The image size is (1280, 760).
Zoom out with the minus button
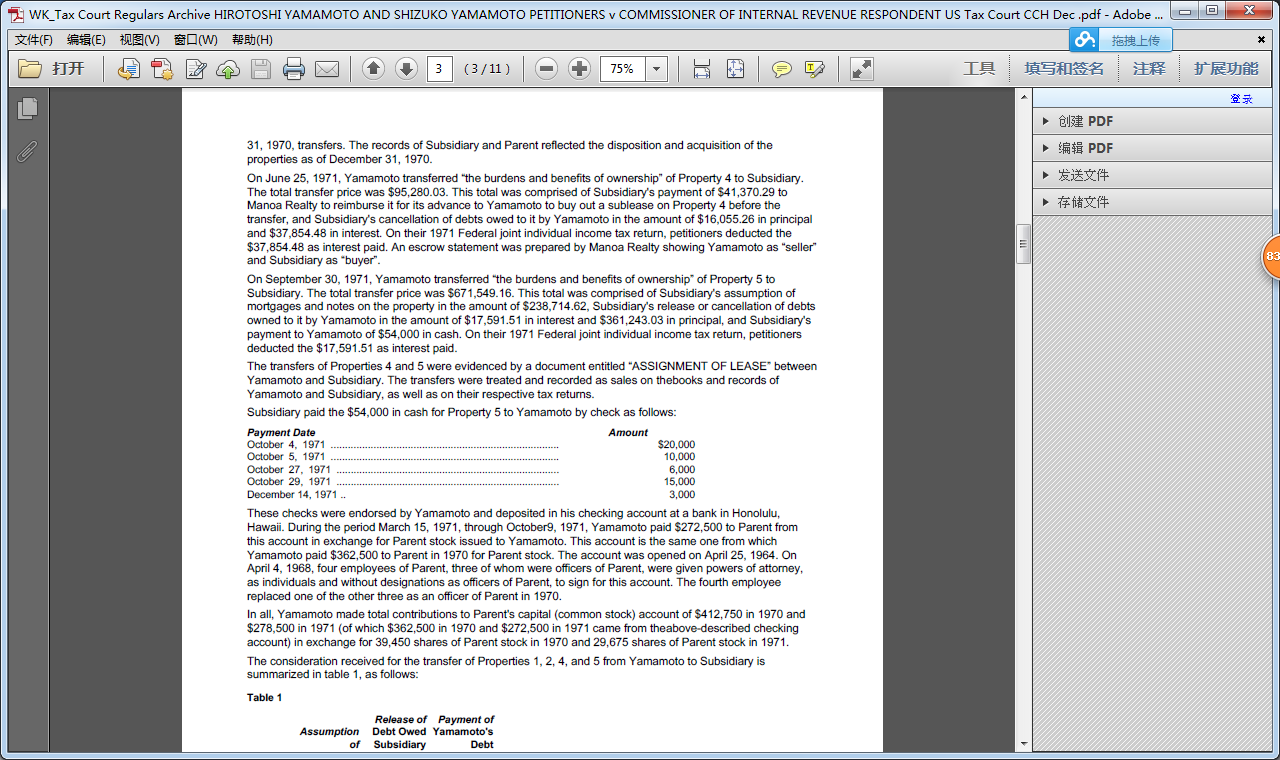click(546, 69)
